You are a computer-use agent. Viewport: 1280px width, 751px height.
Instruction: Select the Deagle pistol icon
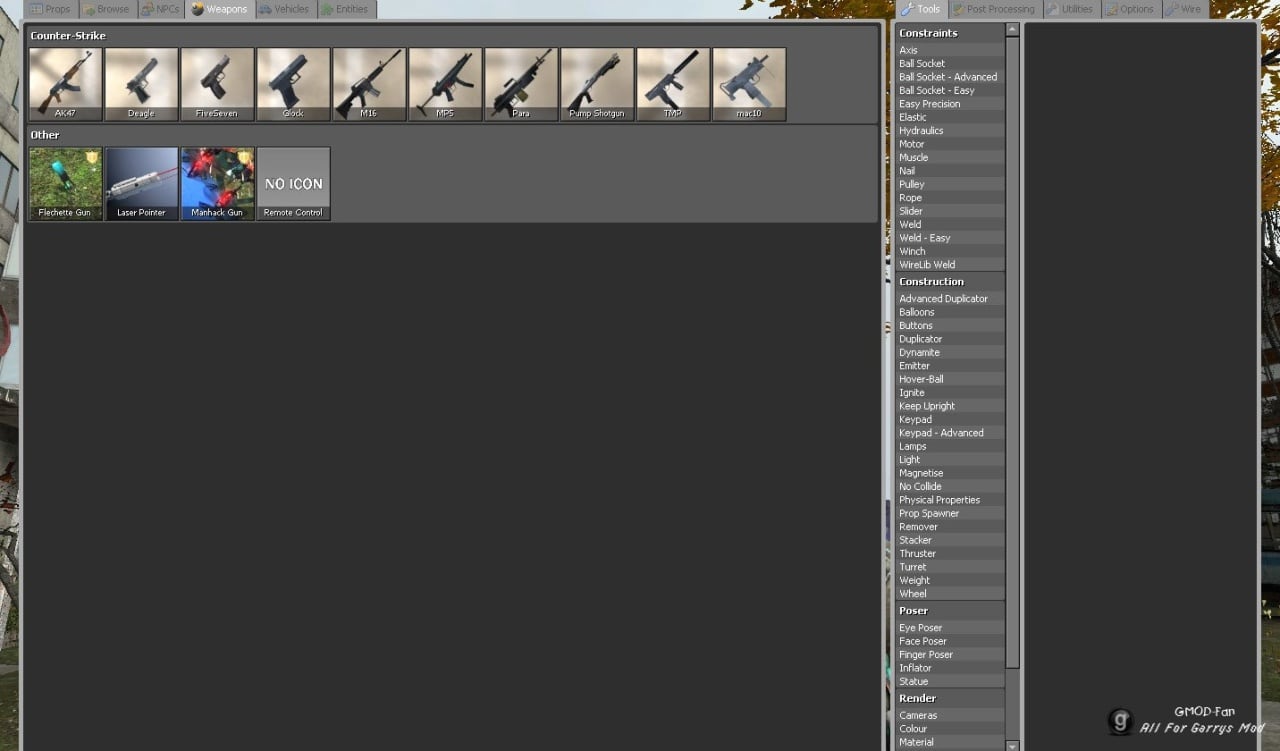pyautogui.click(x=141, y=84)
